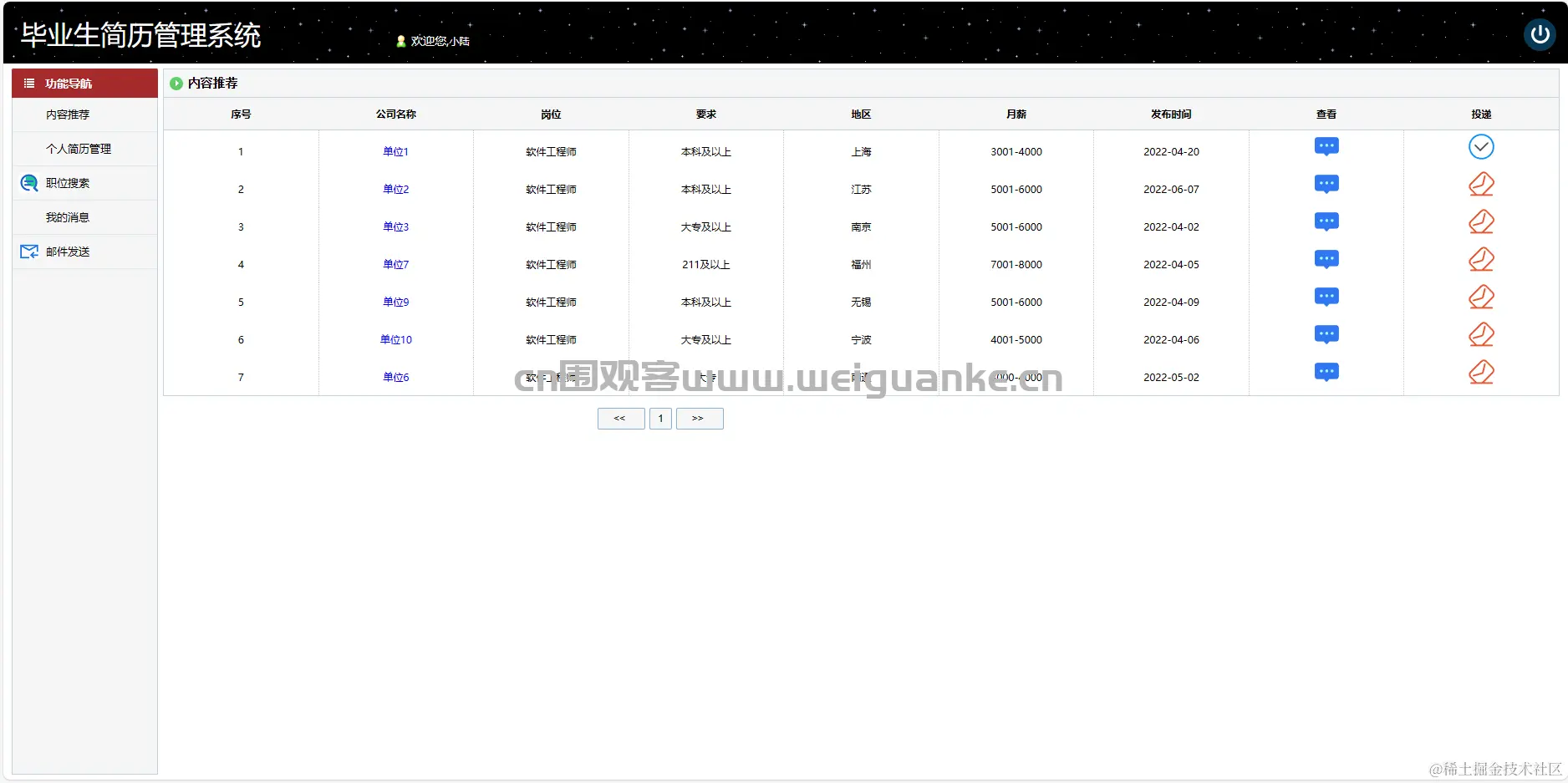The width and height of the screenshot is (1568, 783).
Task: Click the 发布时间 column header
Action: (x=1171, y=114)
